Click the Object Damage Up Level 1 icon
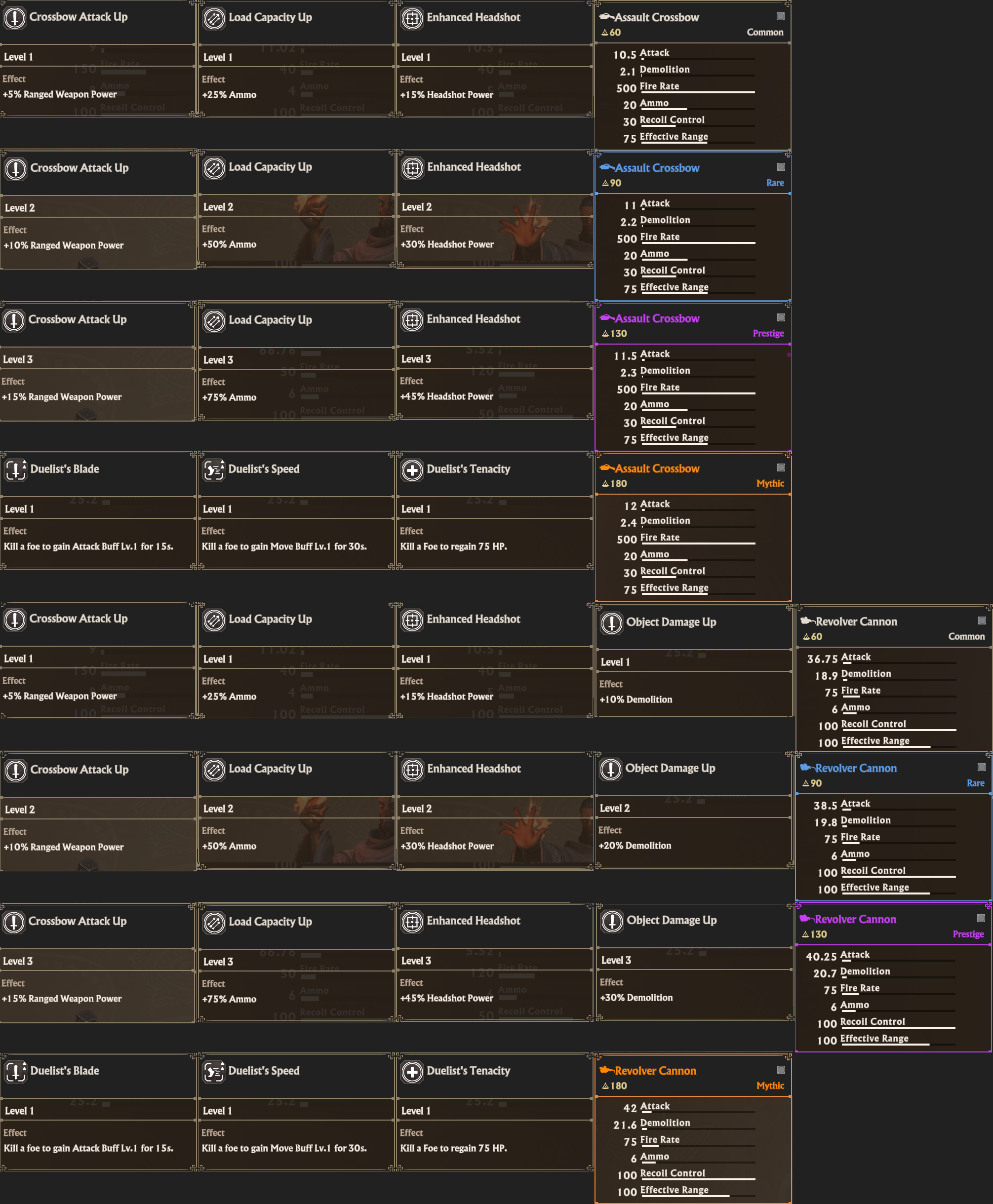 point(611,622)
